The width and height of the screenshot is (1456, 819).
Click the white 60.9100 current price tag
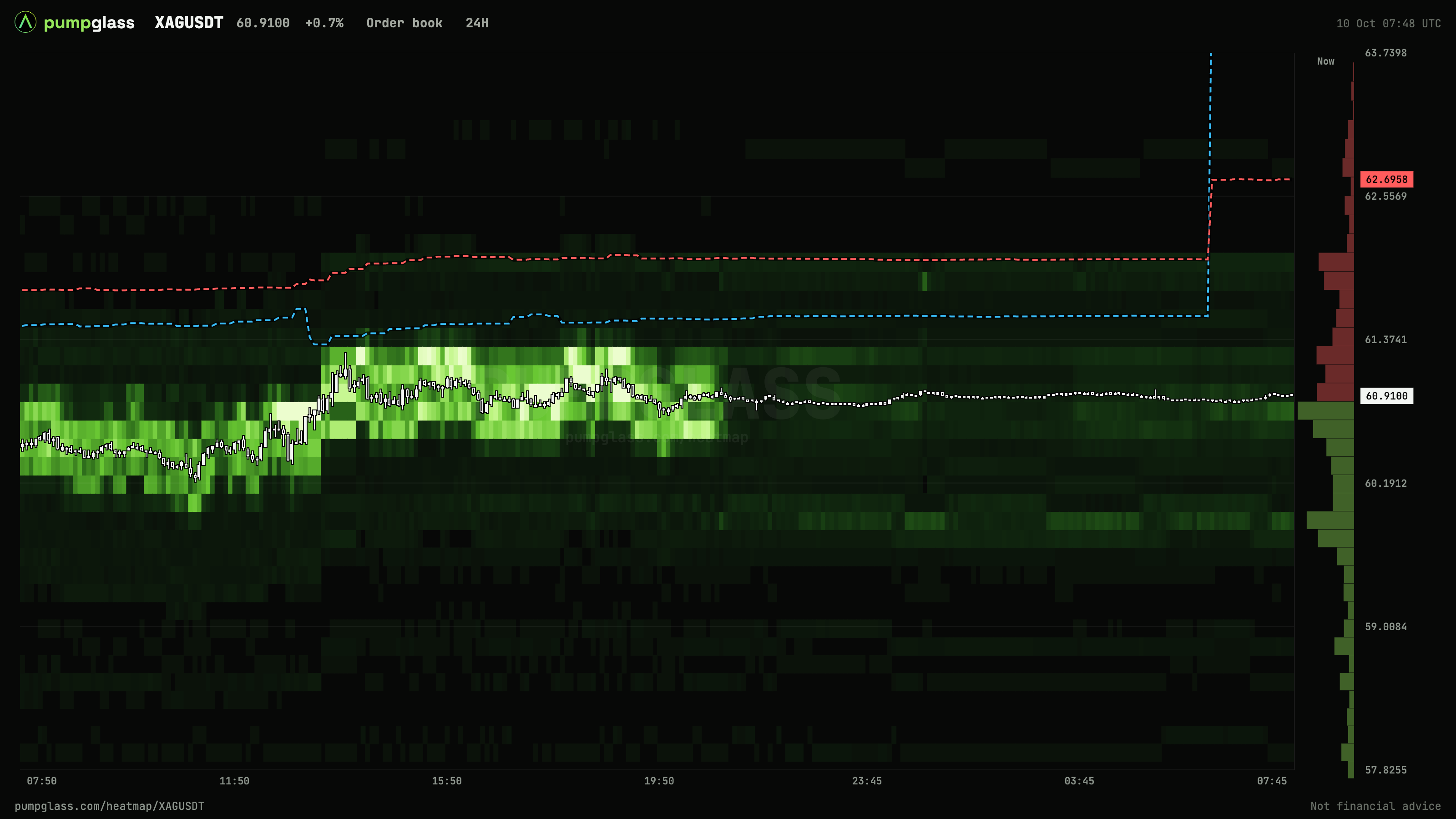[1386, 396]
